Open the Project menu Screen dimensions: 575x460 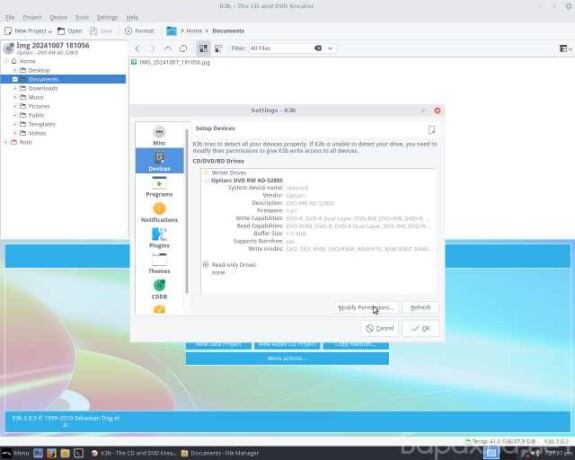(x=32, y=17)
